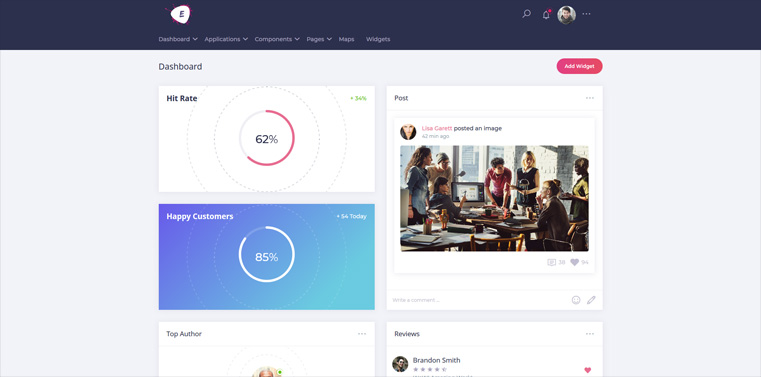This screenshot has width=761, height=377.
Task: Click the Write a comment input field
Action: pyautogui.click(x=478, y=300)
